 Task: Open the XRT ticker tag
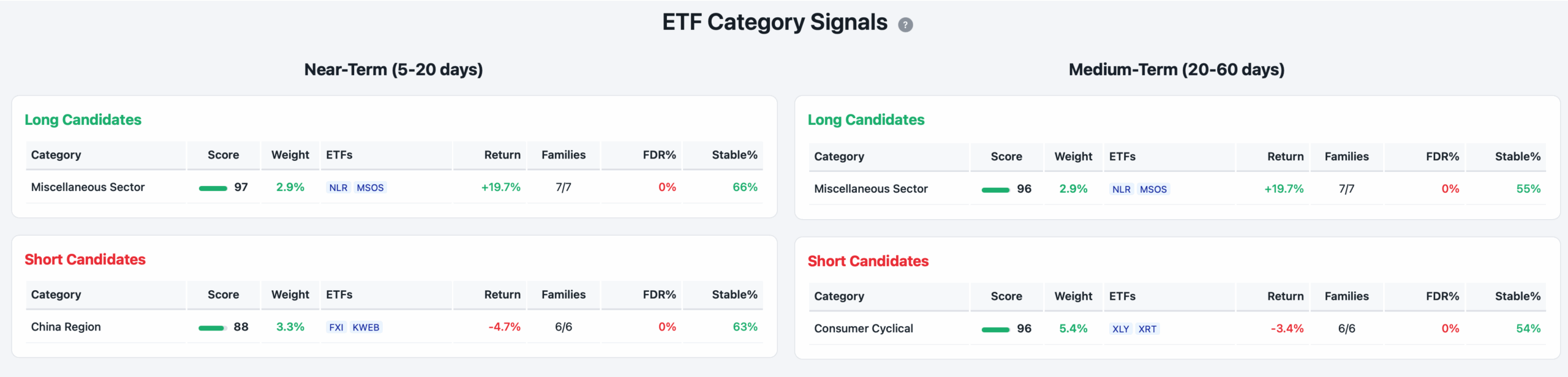coord(1147,329)
